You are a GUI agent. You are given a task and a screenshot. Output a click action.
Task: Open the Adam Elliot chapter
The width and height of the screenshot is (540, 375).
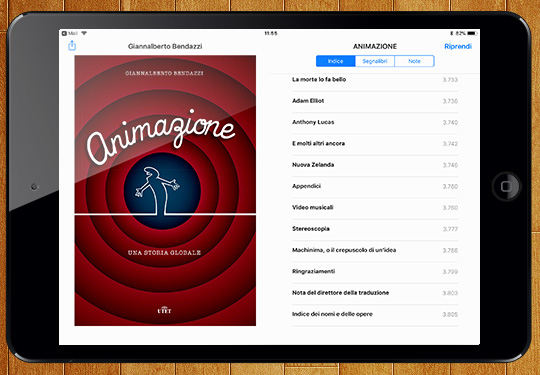[375, 101]
